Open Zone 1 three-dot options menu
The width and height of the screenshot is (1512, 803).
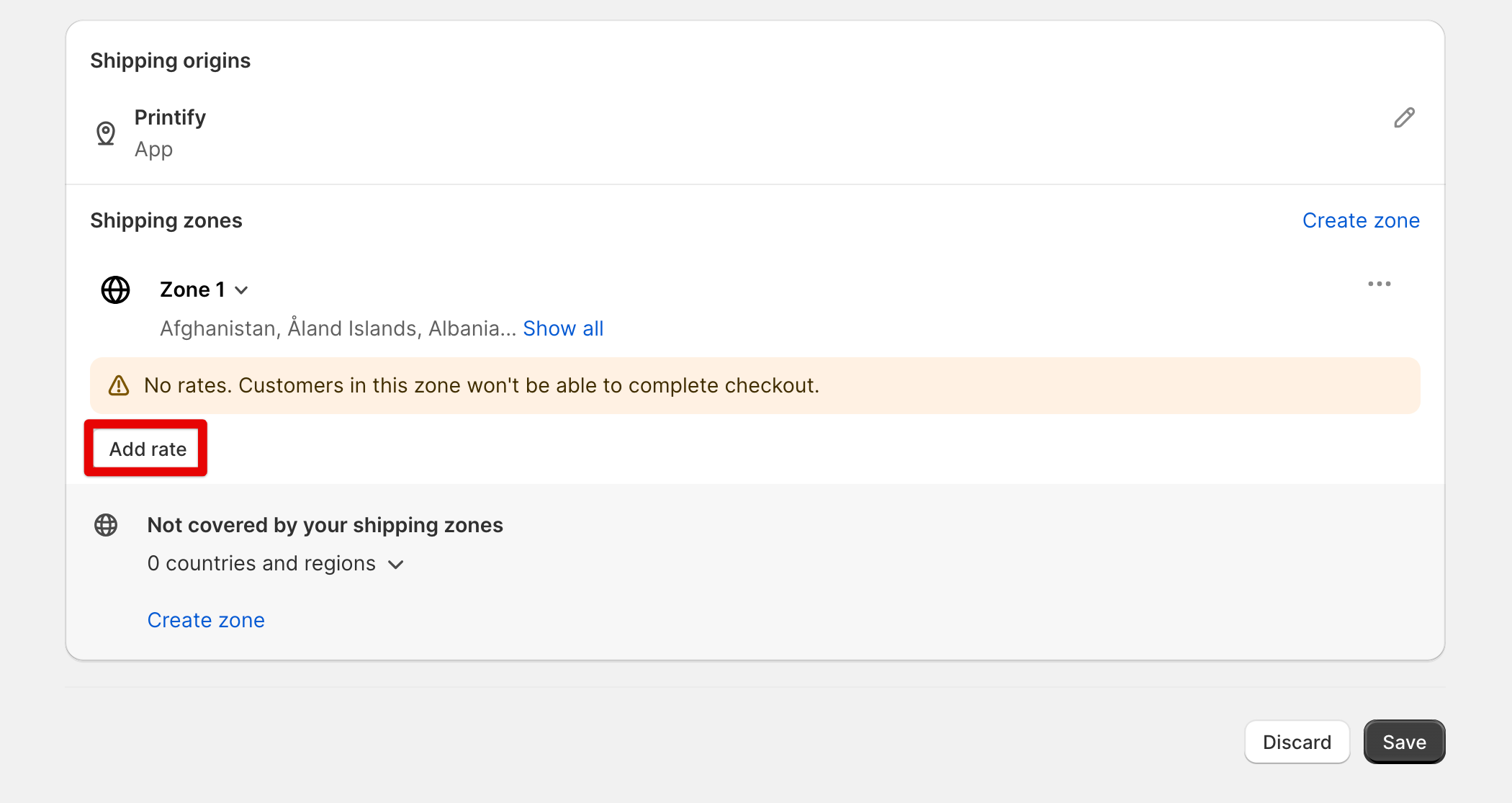click(x=1379, y=284)
